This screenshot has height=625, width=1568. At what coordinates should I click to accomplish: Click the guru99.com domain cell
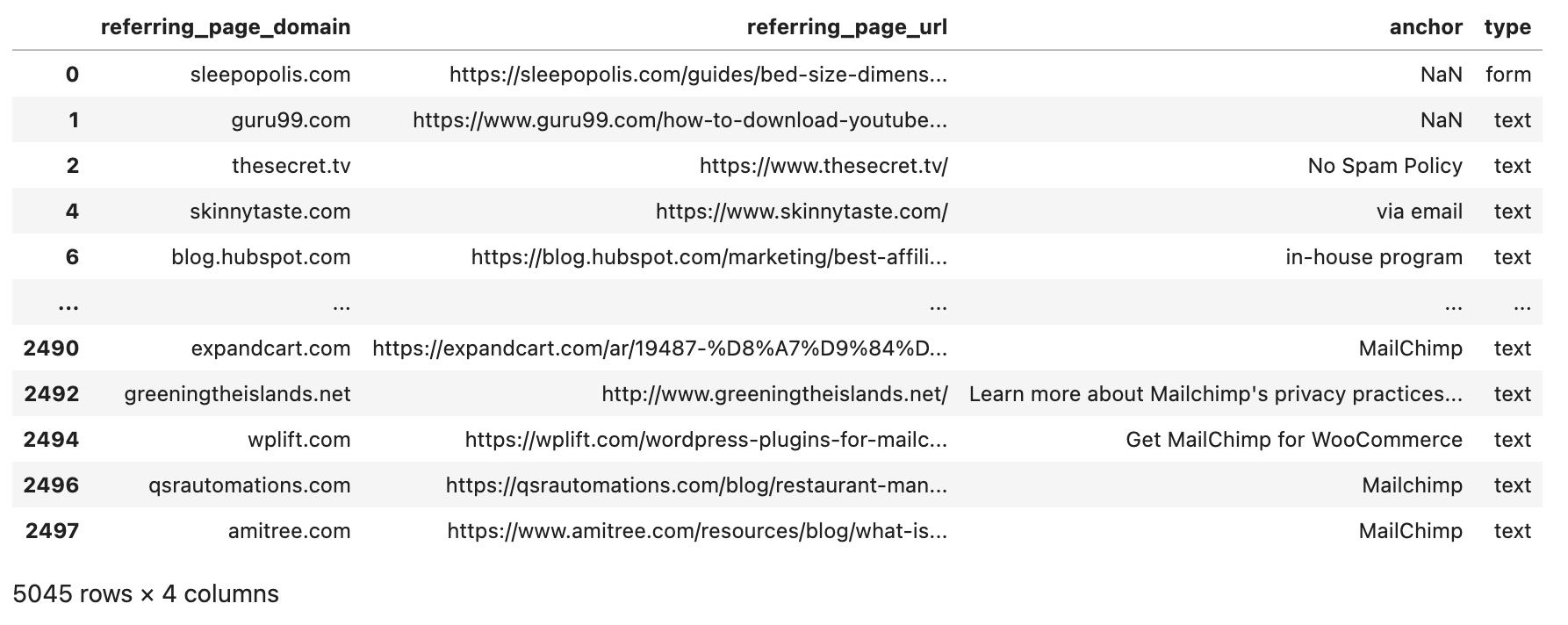coord(291,120)
